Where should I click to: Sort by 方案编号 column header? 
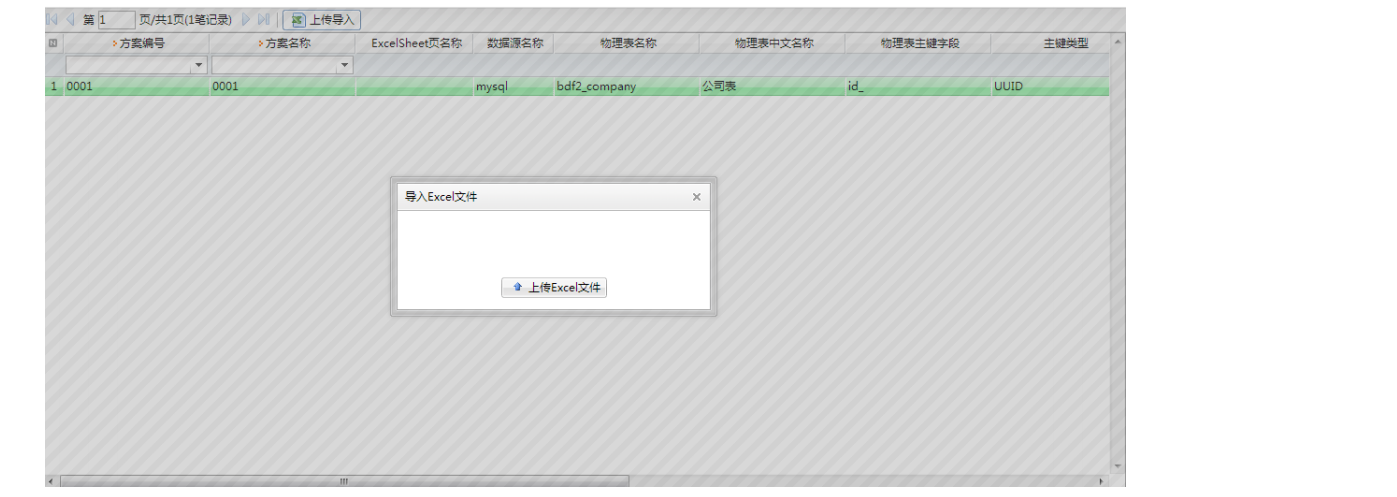pos(138,43)
